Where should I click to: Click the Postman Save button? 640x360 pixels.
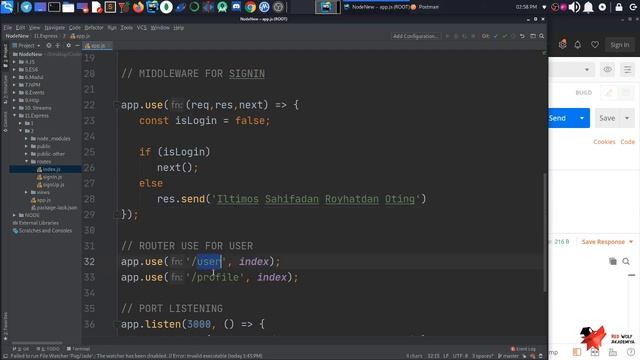pos(607,118)
